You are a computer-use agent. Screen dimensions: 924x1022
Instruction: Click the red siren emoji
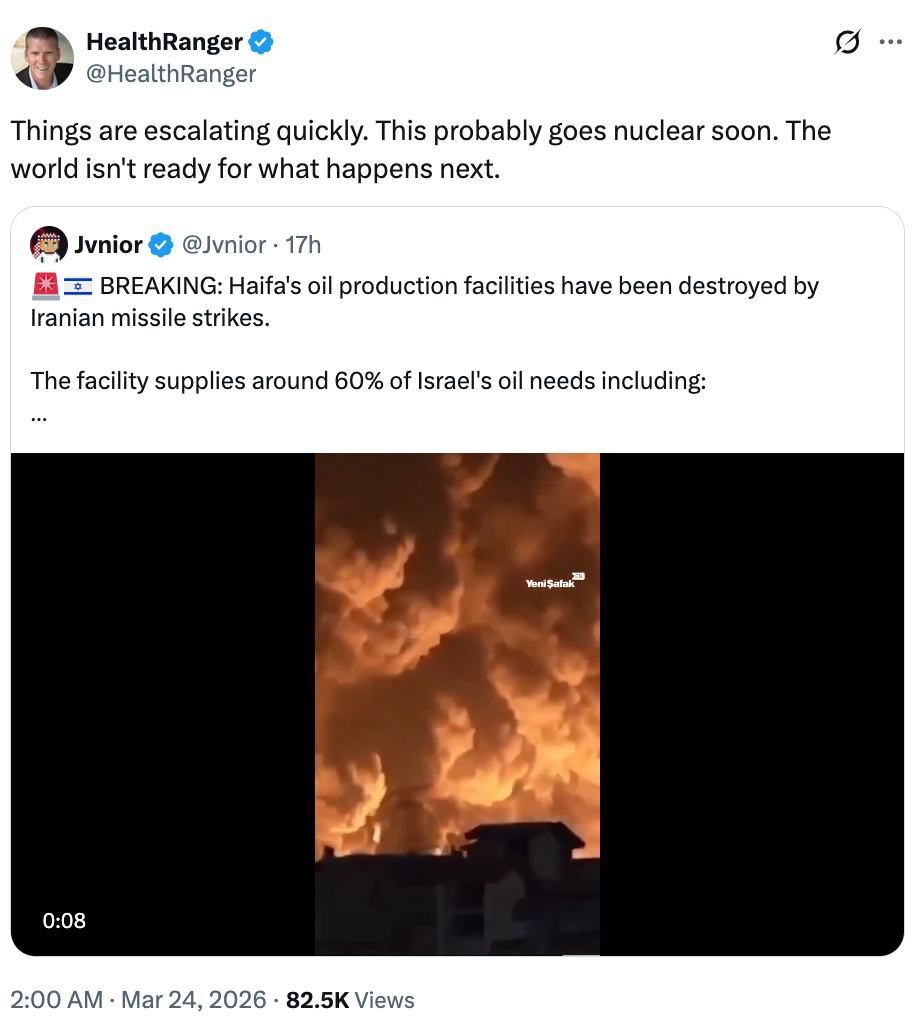point(46,287)
